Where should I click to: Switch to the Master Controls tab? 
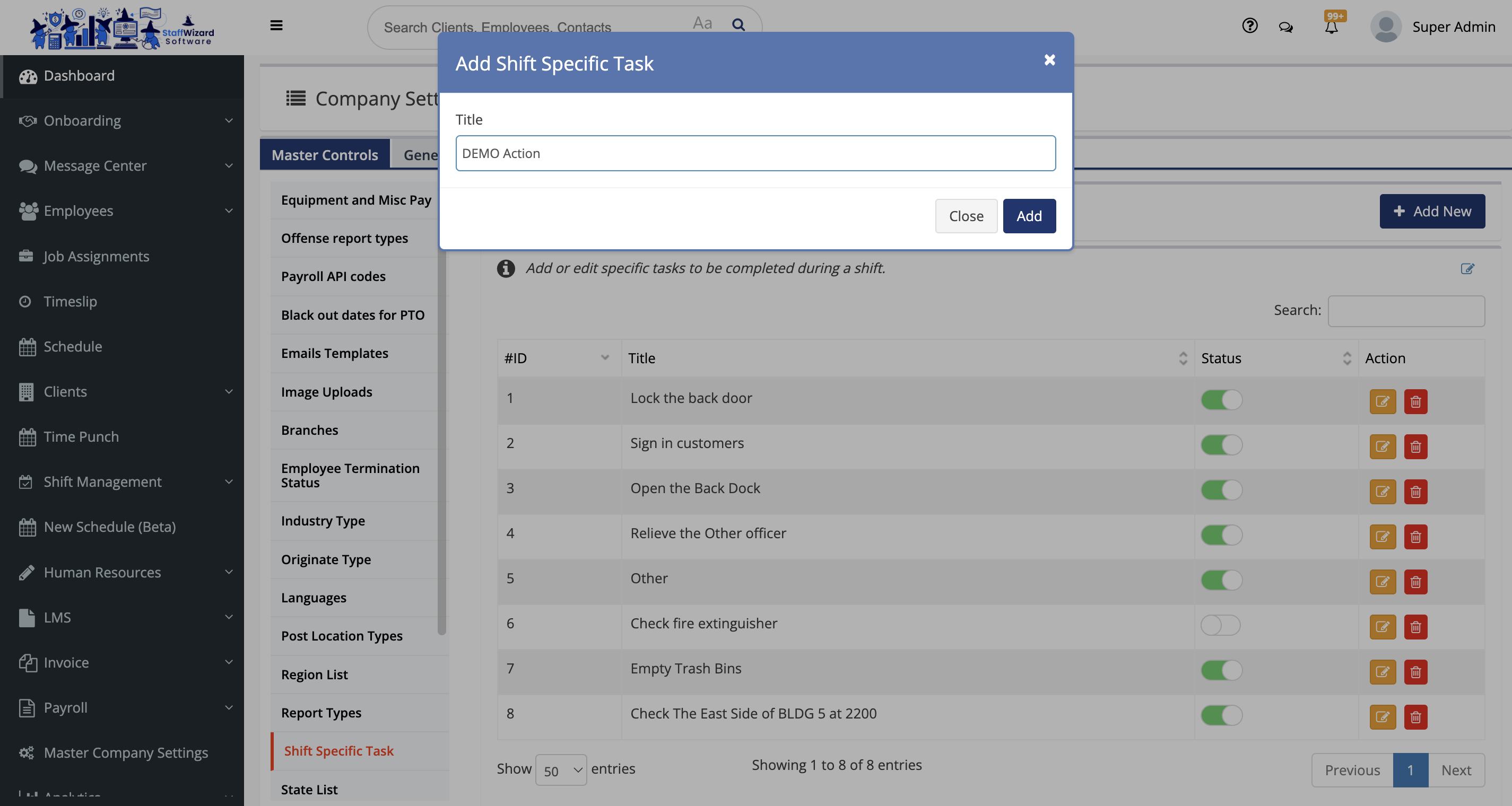[325, 155]
